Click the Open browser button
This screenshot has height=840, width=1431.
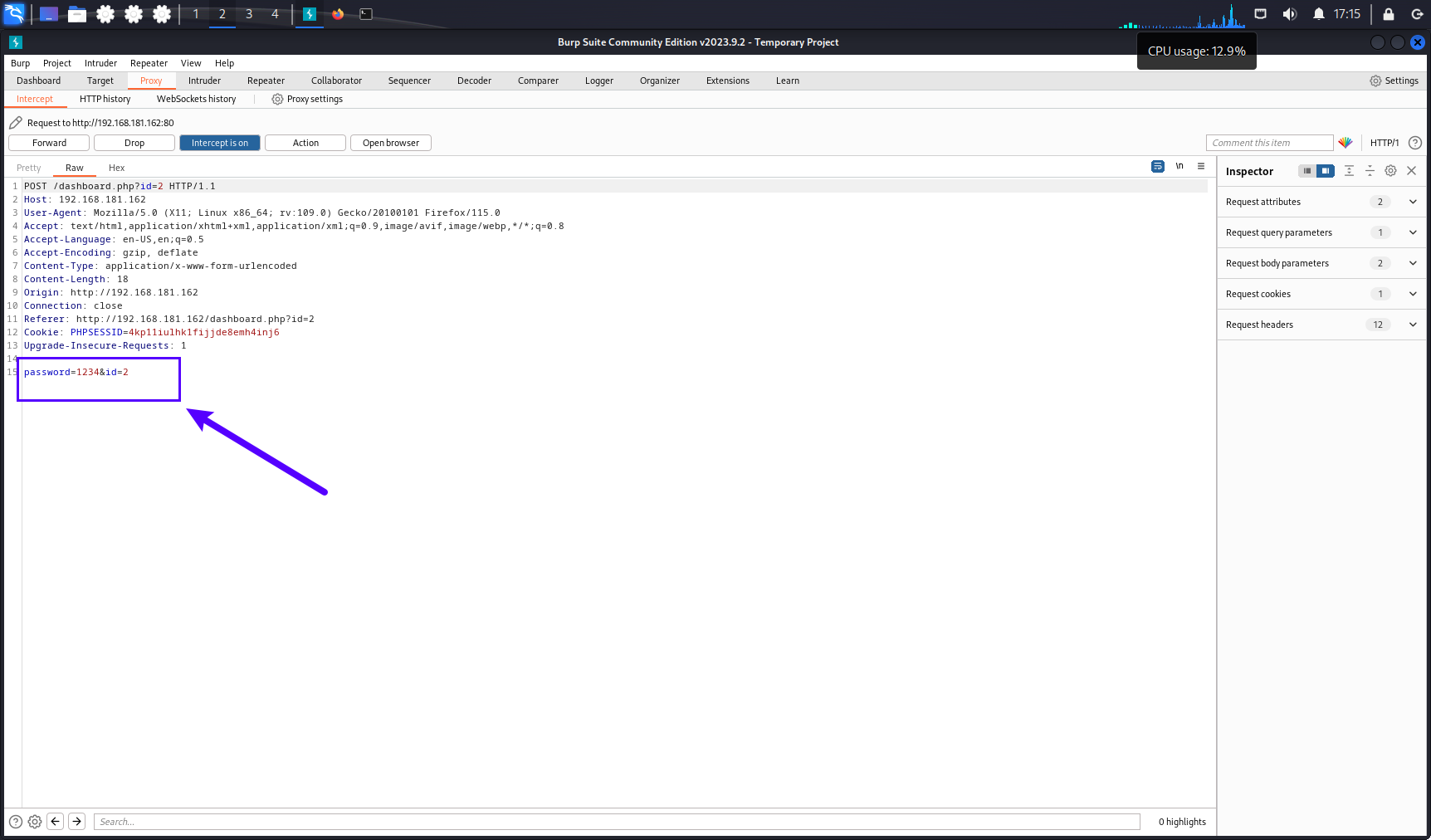click(391, 143)
